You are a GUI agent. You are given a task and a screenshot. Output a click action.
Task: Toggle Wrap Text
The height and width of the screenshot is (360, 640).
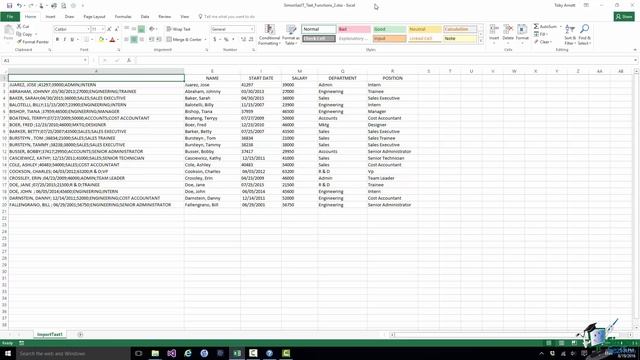click(178, 29)
